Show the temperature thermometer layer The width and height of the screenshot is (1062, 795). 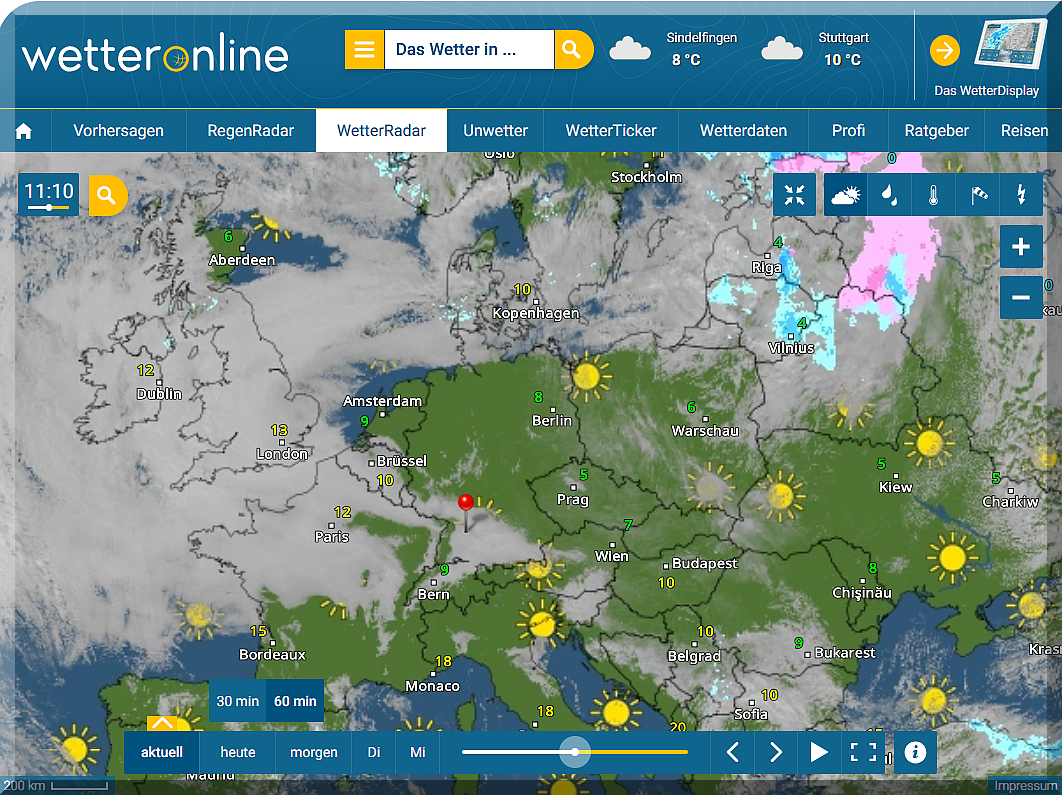click(933, 196)
